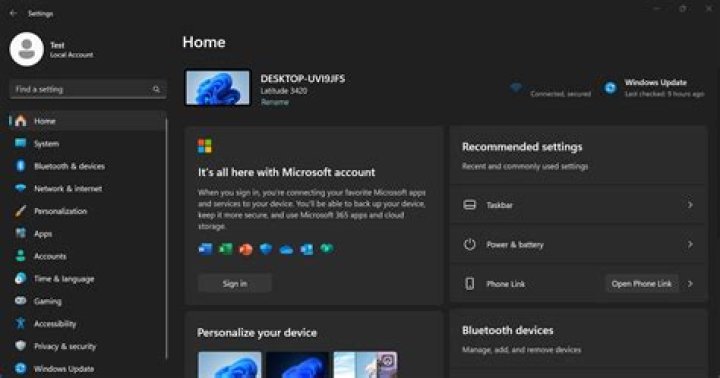
Task: Open the Home page in sidebar
Action: coord(87,121)
